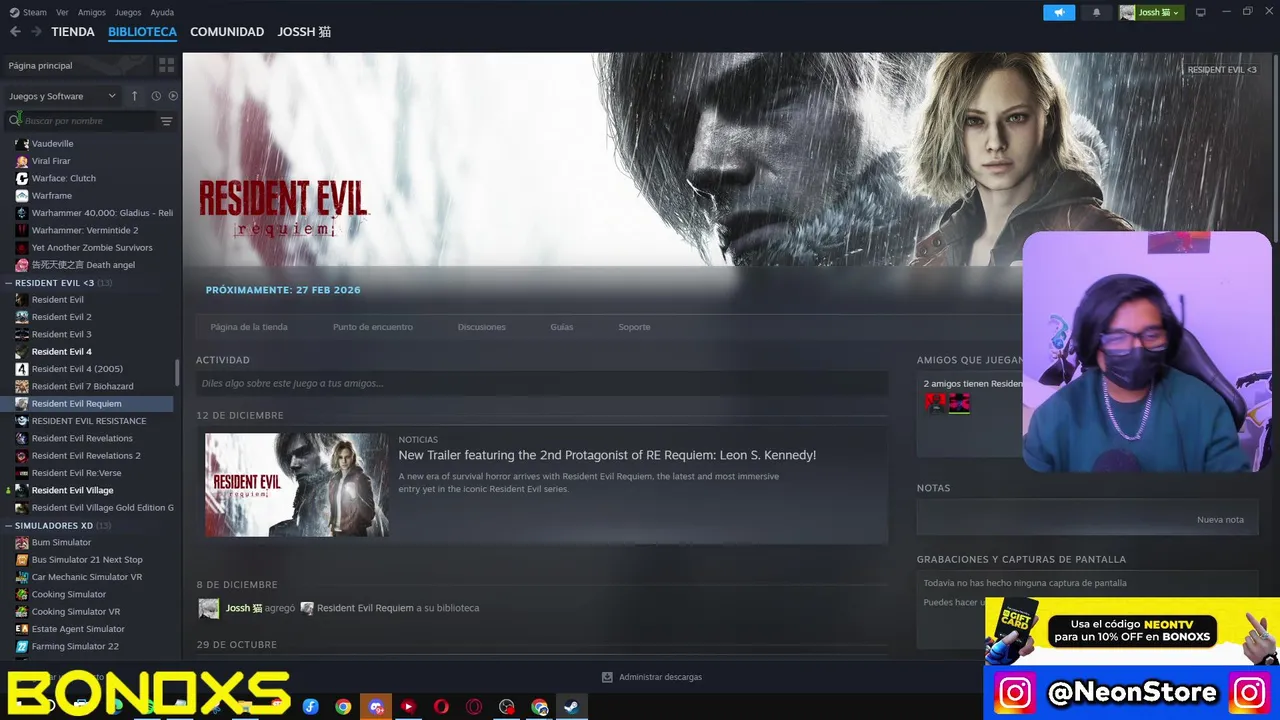The width and height of the screenshot is (1280, 720).
Task: Click the Cooking Simulator game icon
Action: point(22,594)
